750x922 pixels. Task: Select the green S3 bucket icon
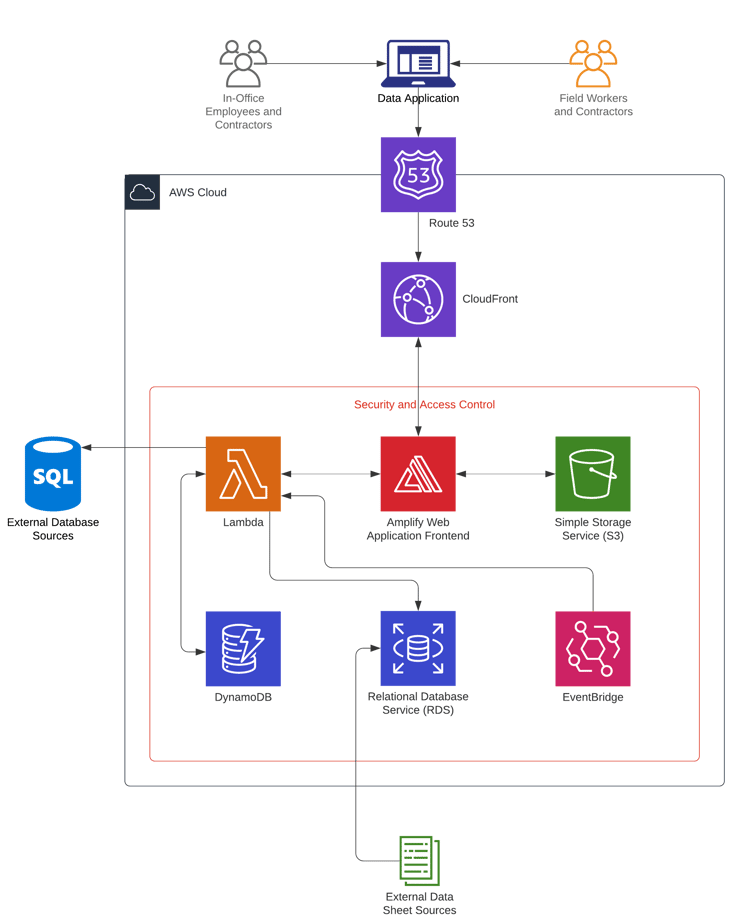593,474
